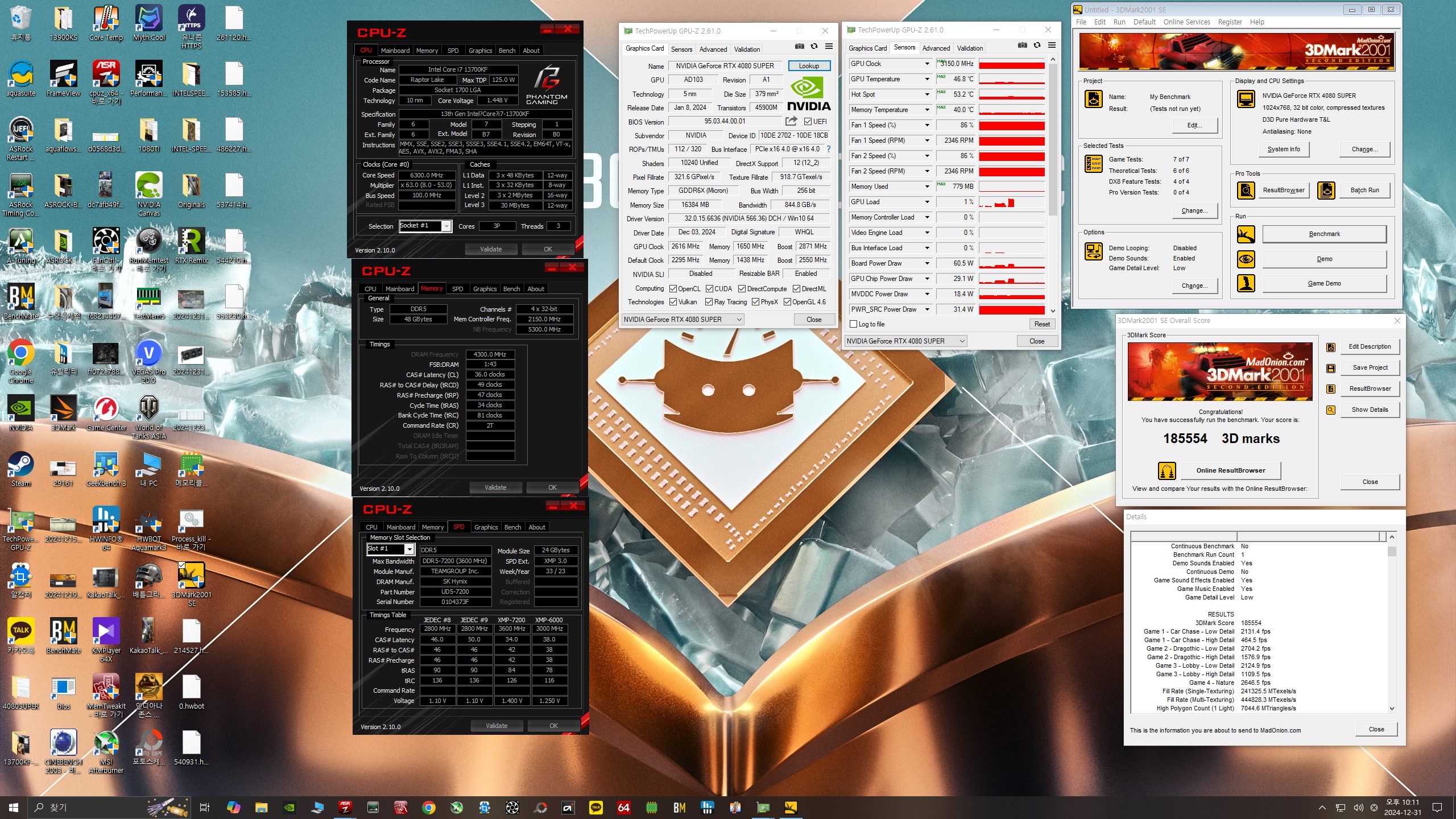This screenshot has height=819, width=1456.
Task: Open the FrameView desktop shortcut
Action: (63, 79)
